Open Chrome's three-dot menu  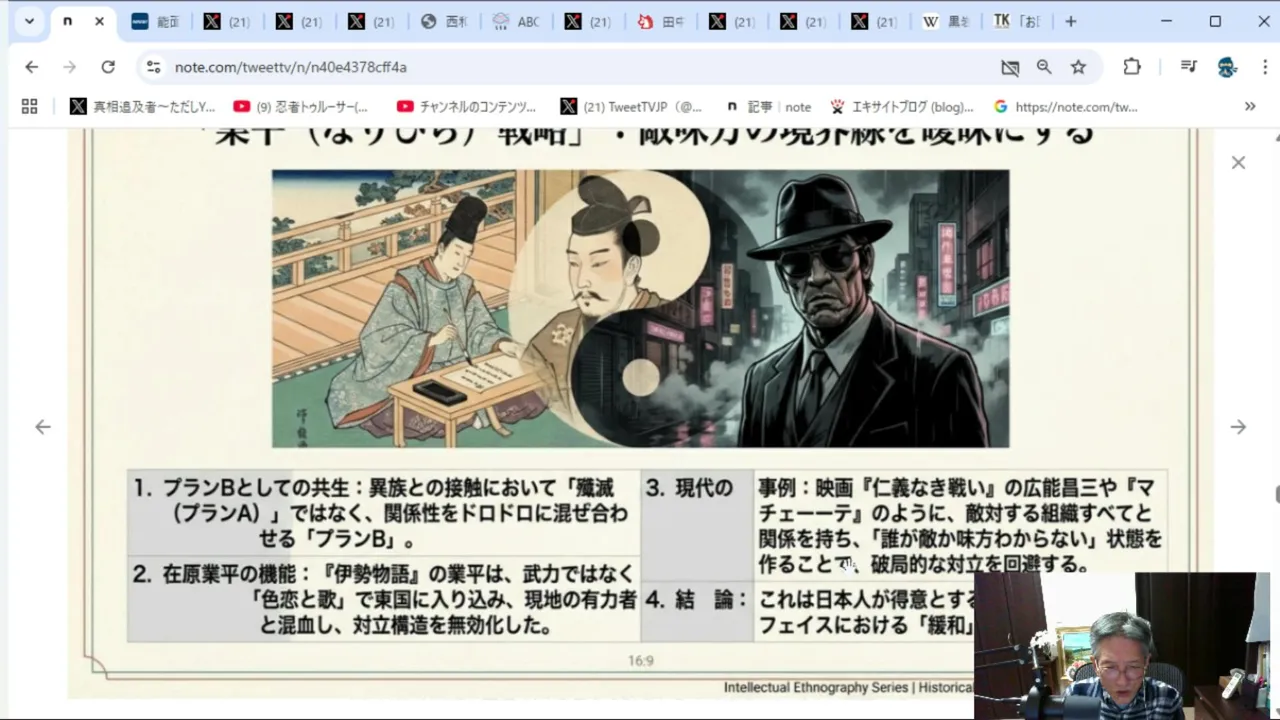pos(1263,67)
